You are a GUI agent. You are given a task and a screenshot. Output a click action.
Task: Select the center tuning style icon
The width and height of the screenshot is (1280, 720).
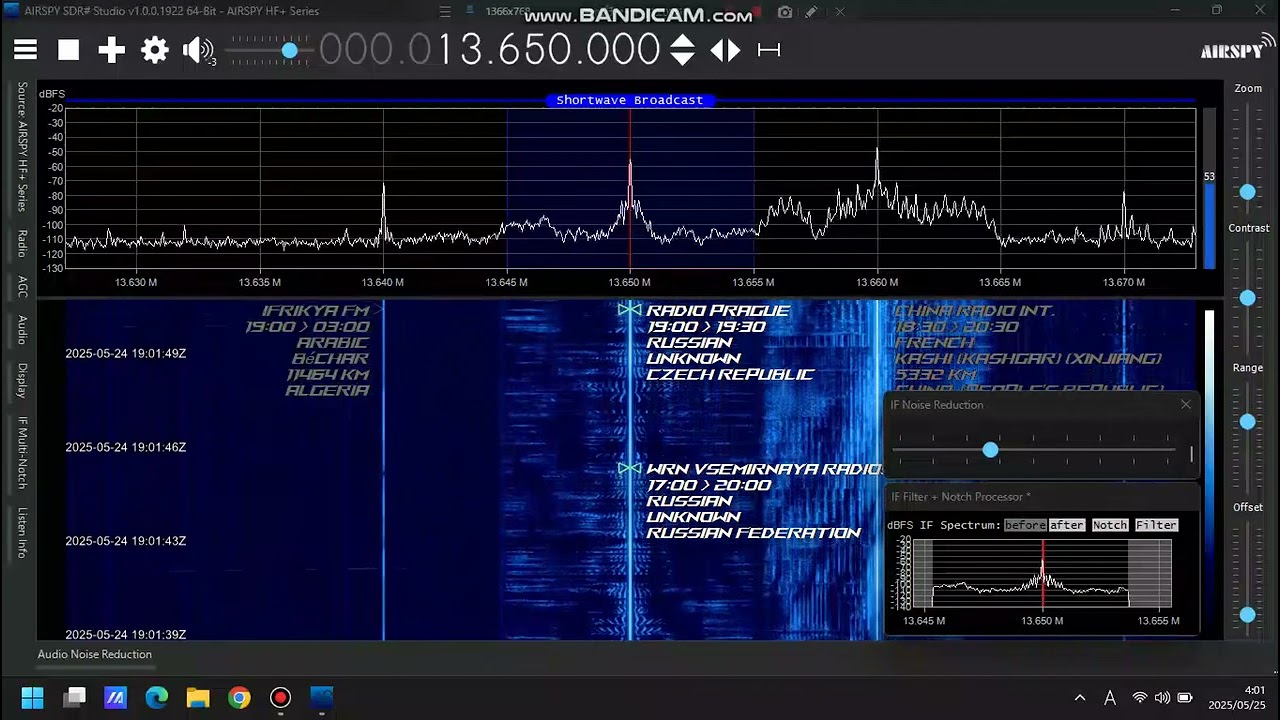[x=769, y=50]
